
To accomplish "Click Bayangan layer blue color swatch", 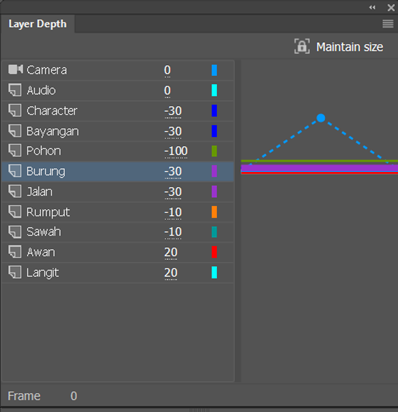I will [214, 131].
